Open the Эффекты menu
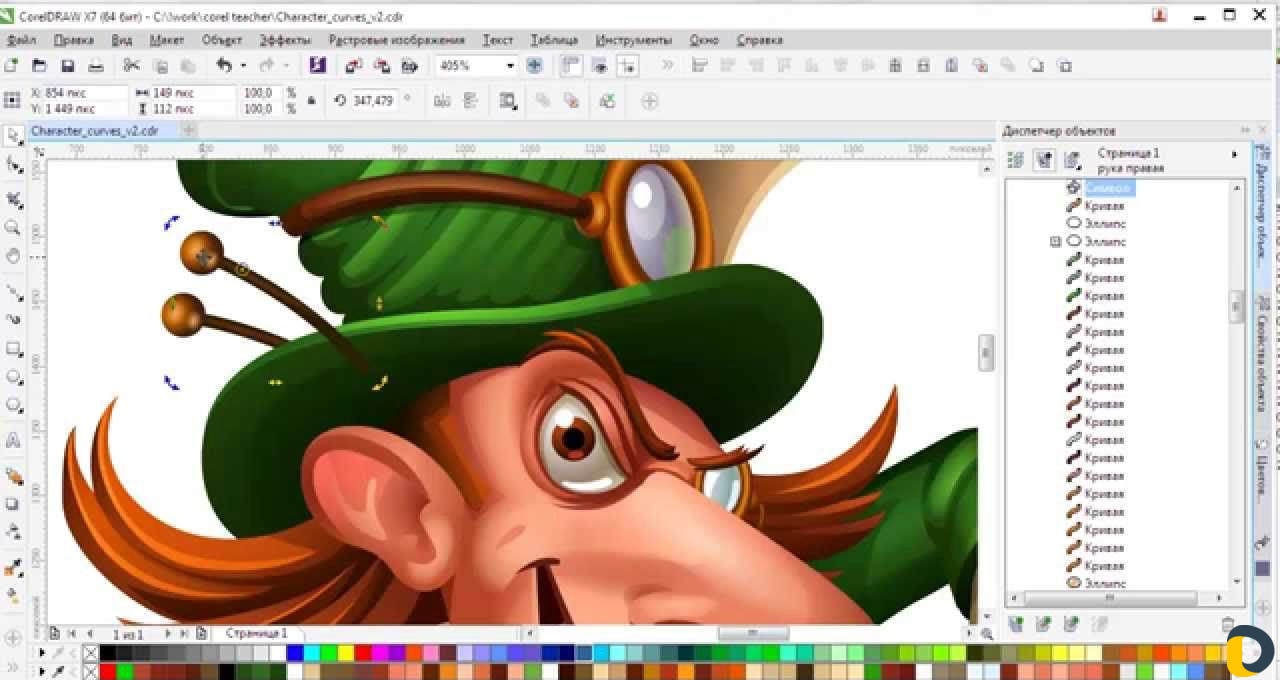Viewport: 1280px width, 680px height. [x=285, y=40]
